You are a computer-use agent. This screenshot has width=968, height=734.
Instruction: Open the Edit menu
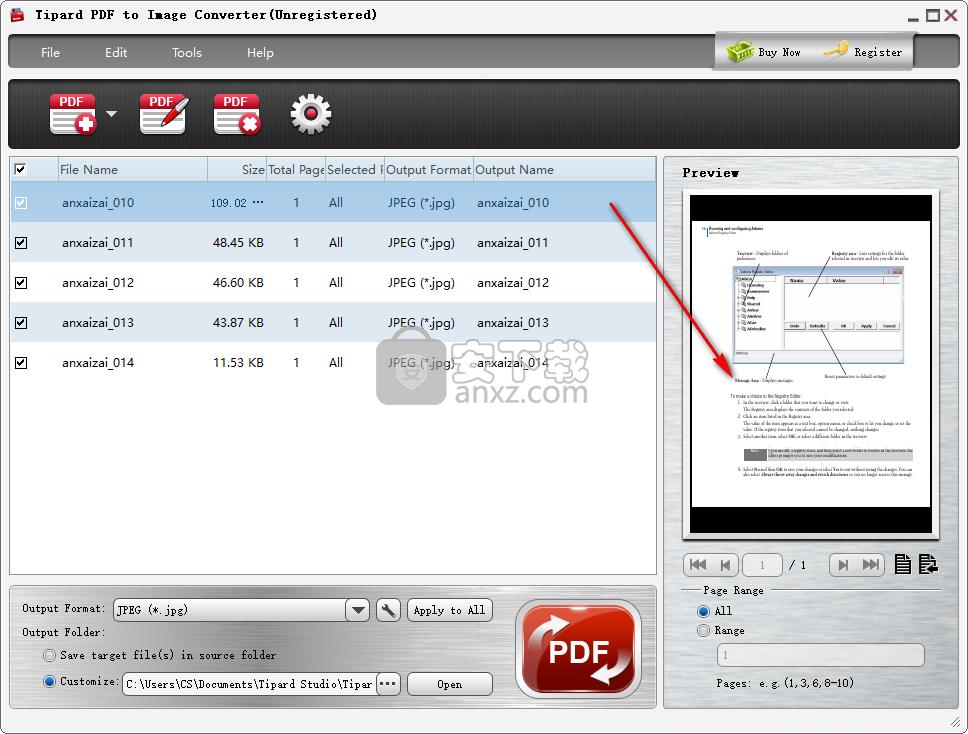click(x=115, y=52)
